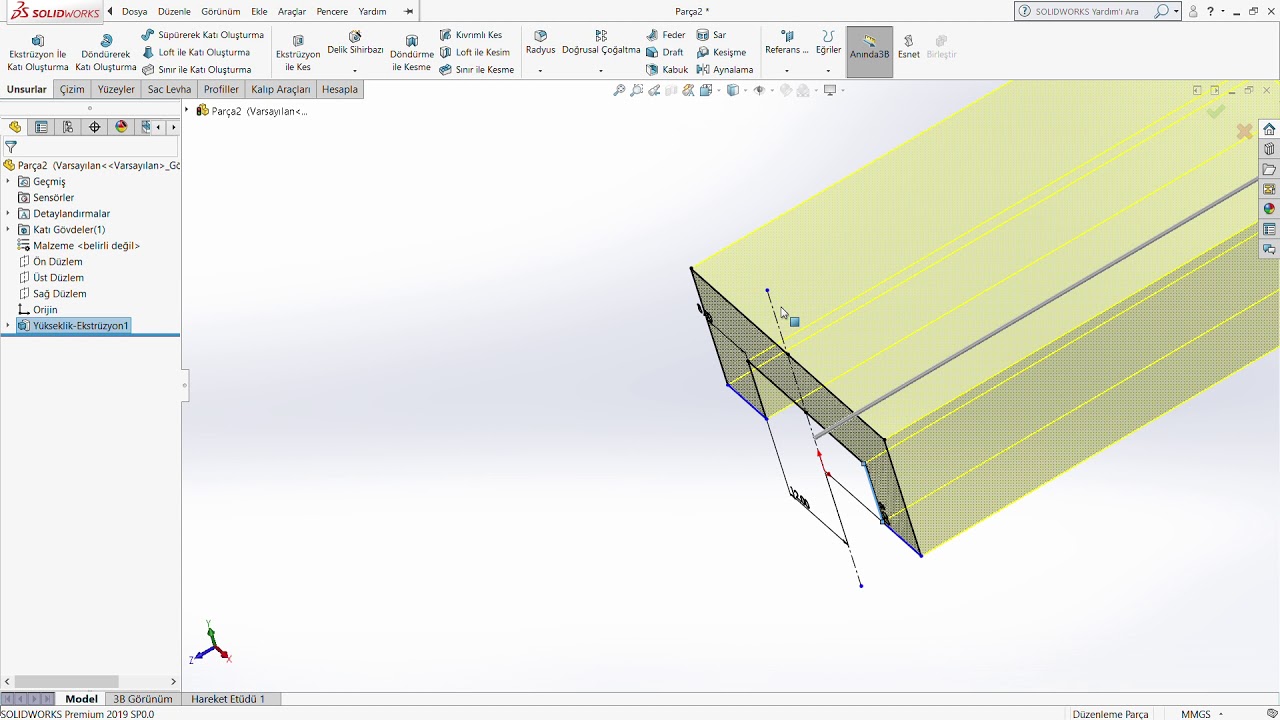Open the Düzenle menu
The width and height of the screenshot is (1280, 720).
click(x=174, y=12)
